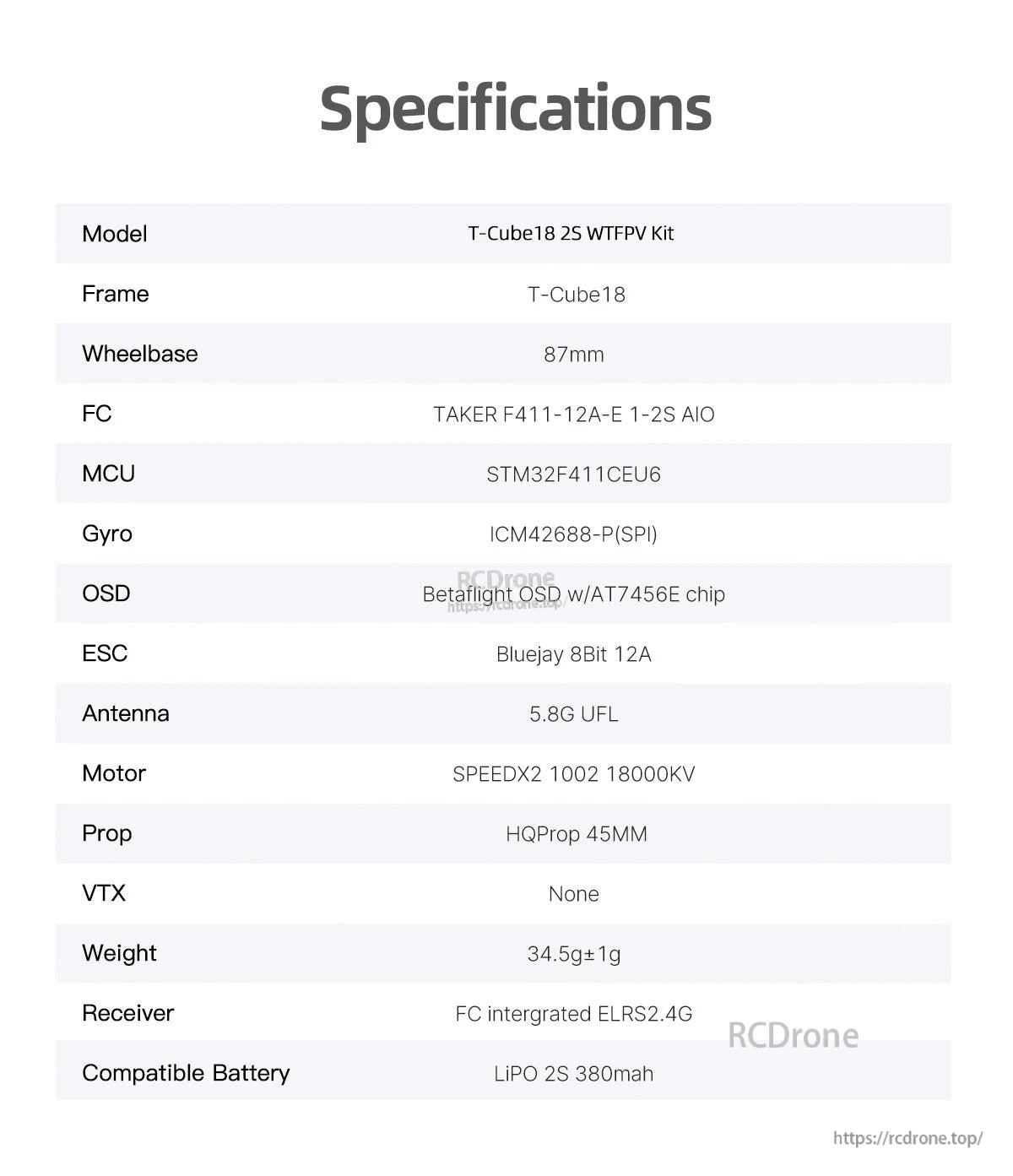This screenshot has width=1013, height=1176.
Task: Click the large RCDrone watermark logo
Action: pos(793,1035)
